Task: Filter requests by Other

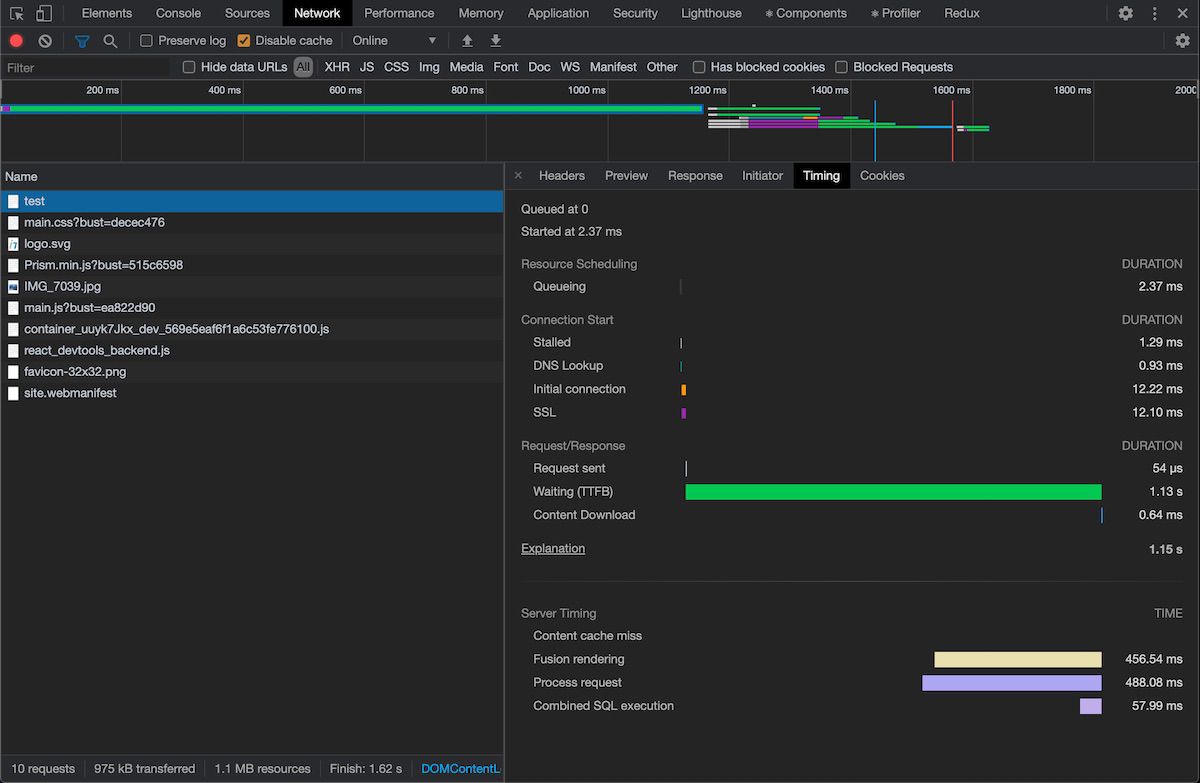Action: click(662, 67)
